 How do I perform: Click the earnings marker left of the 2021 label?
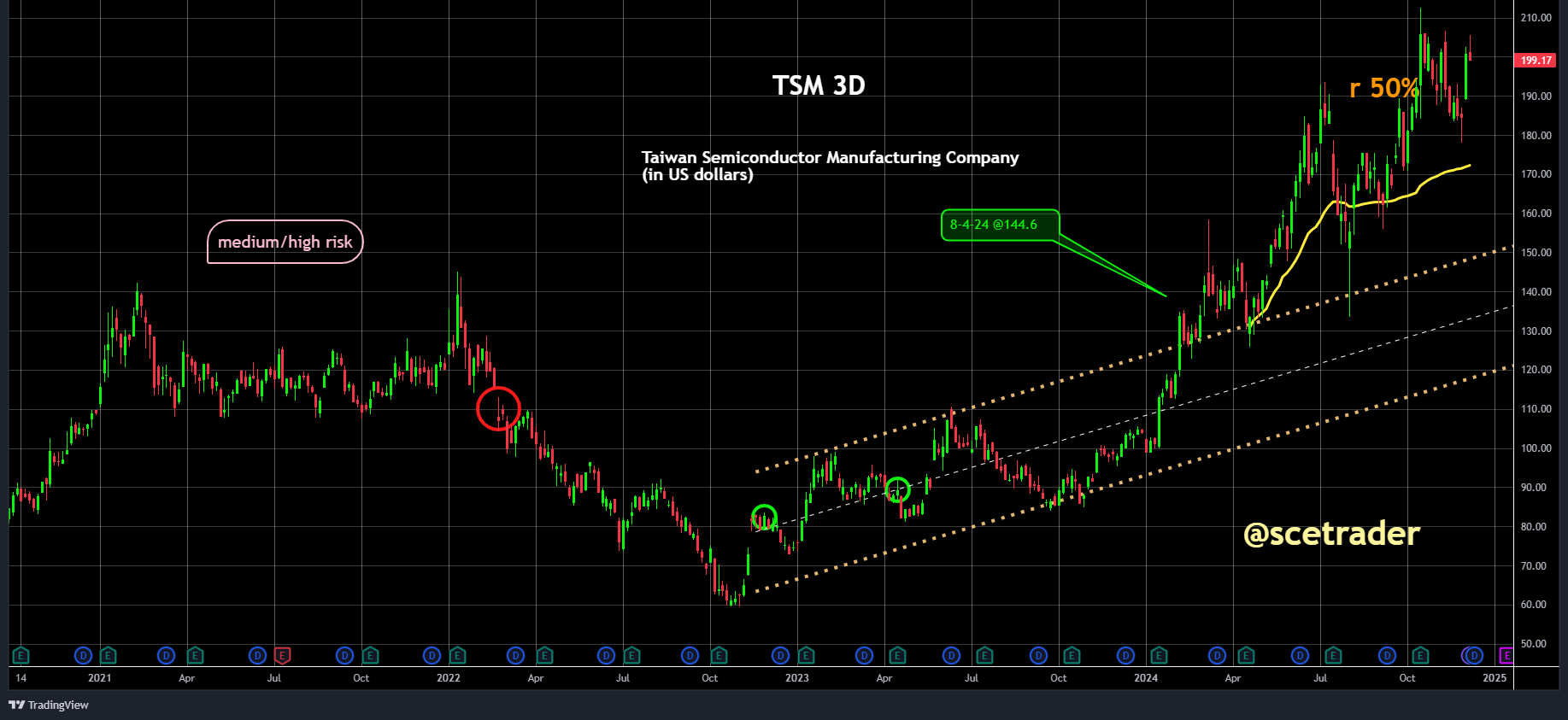coord(21,656)
